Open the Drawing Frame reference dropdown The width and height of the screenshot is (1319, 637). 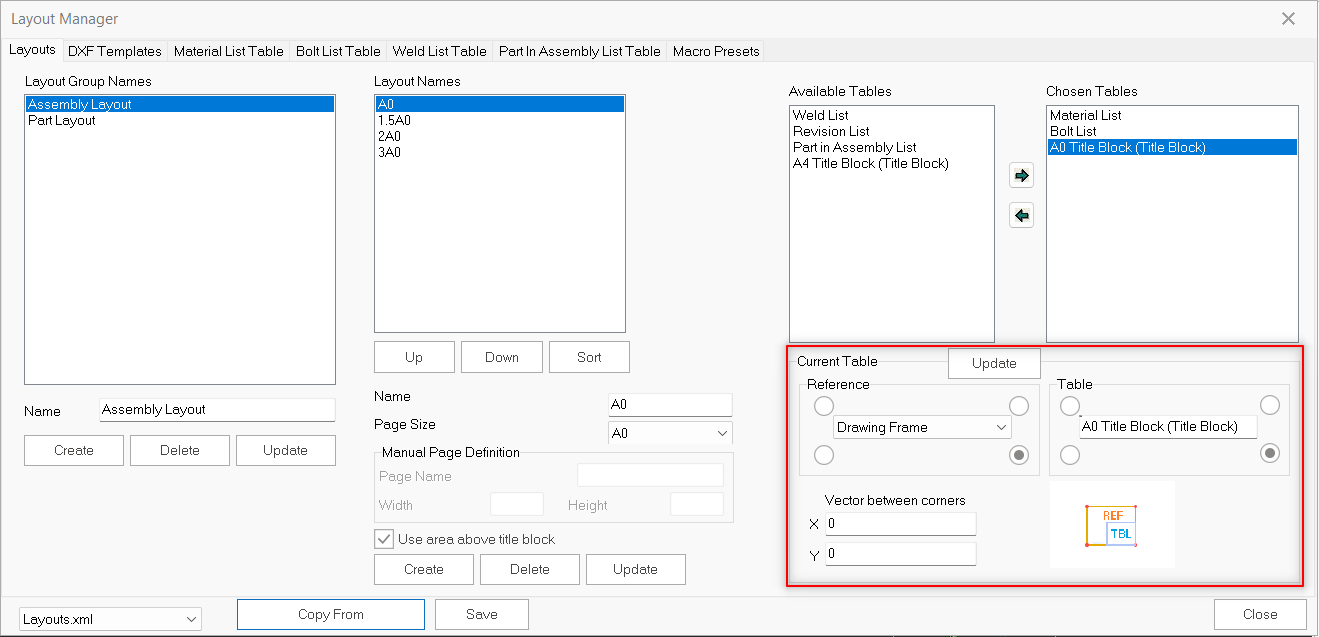click(x=922, y=427)
